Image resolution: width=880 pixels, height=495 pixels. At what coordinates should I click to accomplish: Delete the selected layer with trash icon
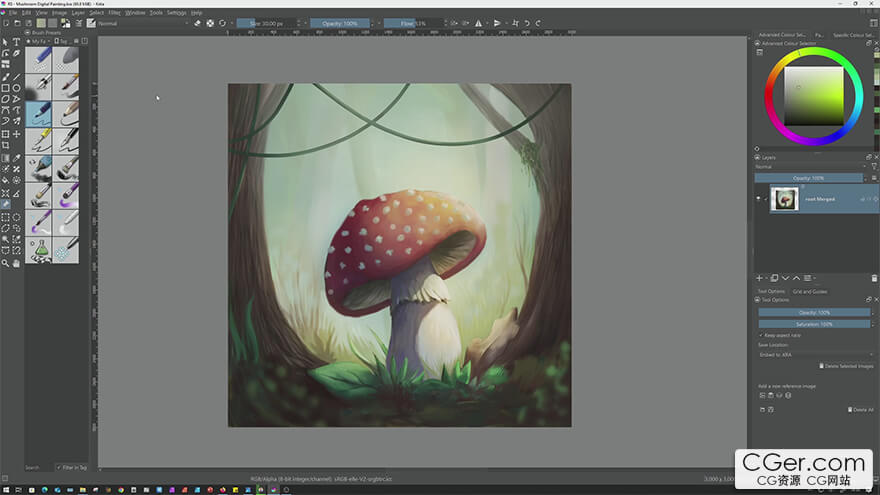(874, 278)
